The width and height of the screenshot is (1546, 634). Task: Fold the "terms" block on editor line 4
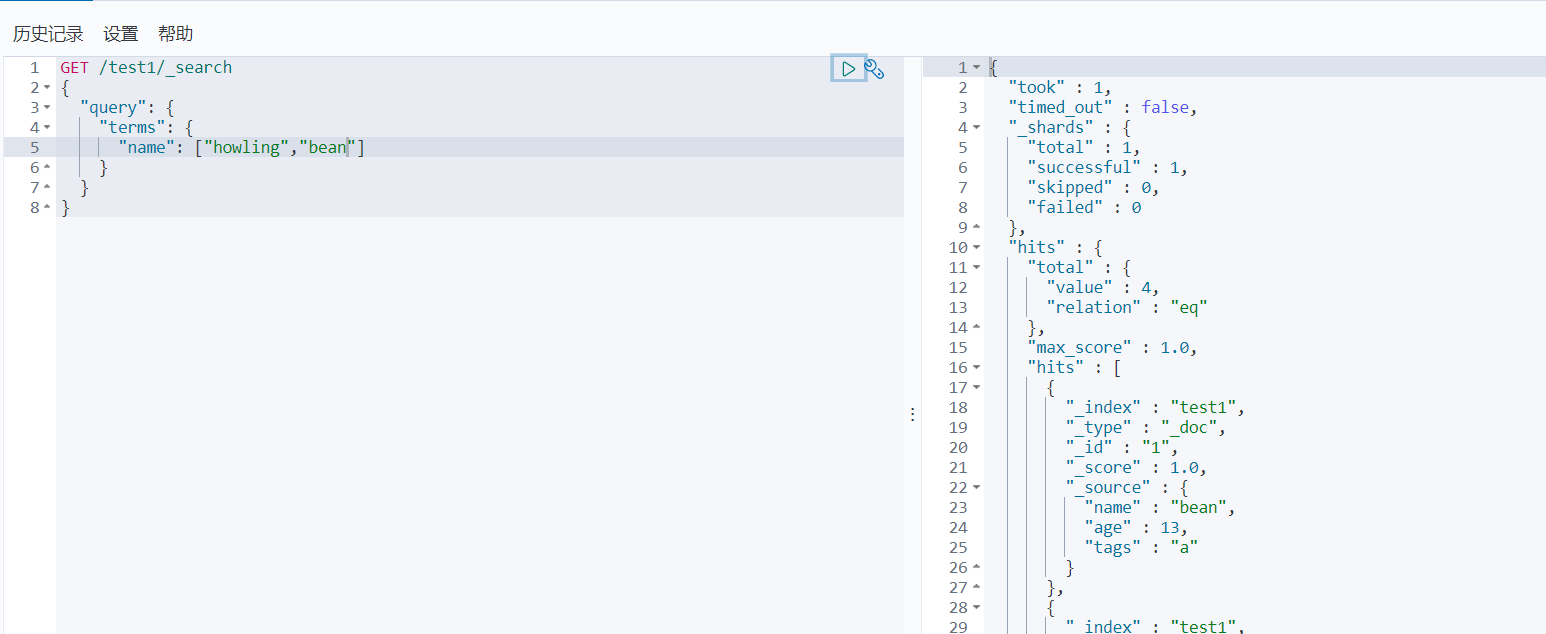tap(47, 128)
